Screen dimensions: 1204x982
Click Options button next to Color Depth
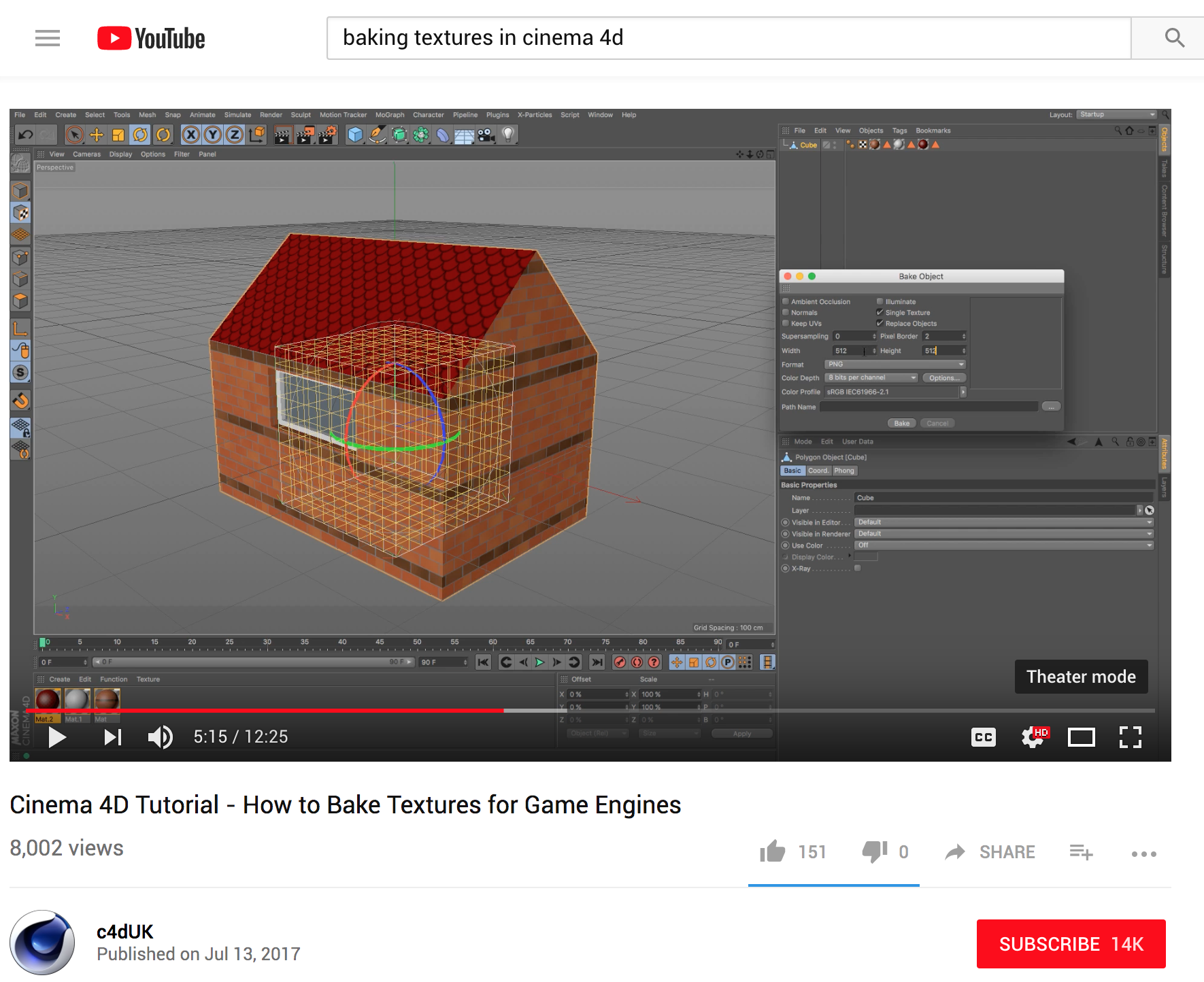pyautogui.click(x=944, y=378)
